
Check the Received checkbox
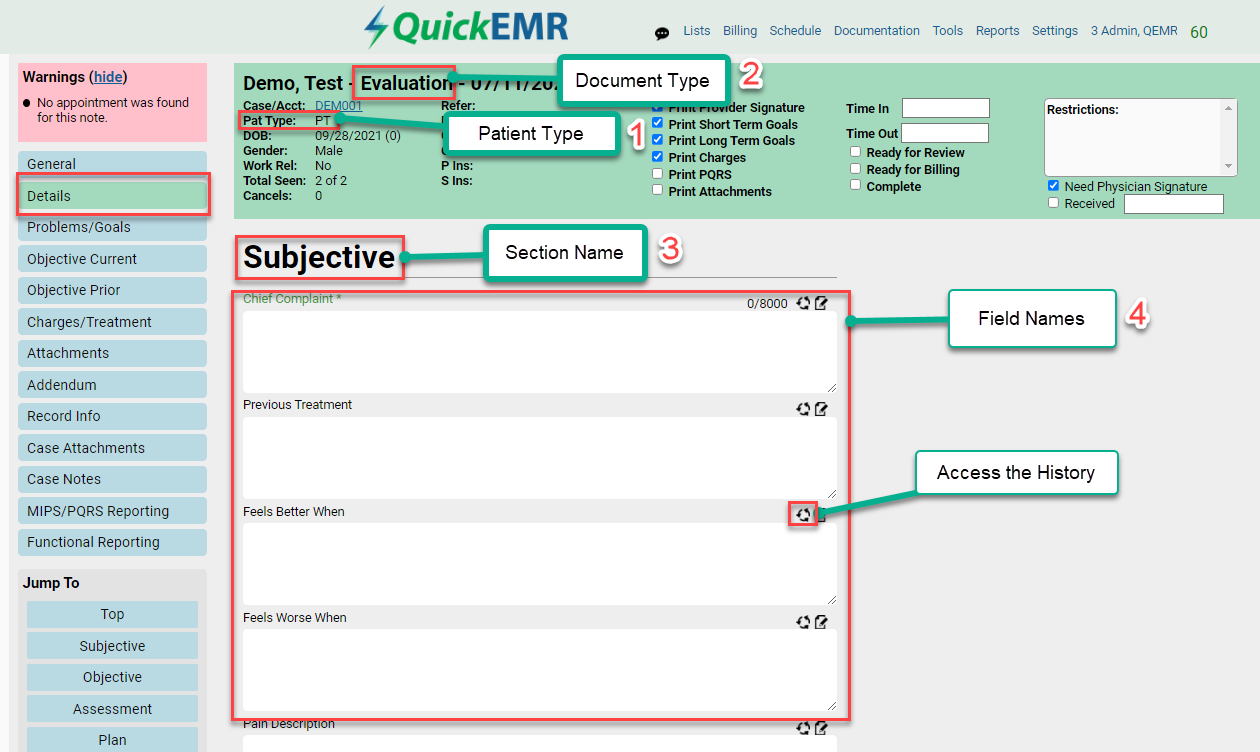click(x=1053, y=203)
